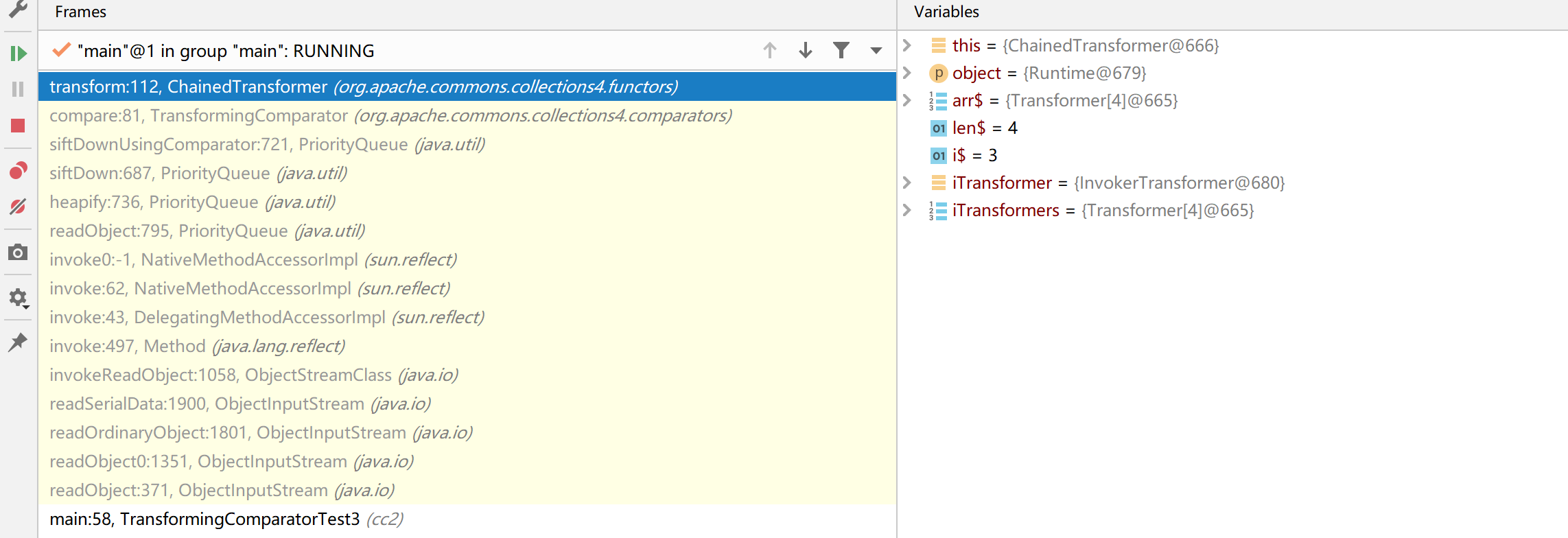Select frame siftDownUsingComparator:721, PriorityQueue
The image size is (1568, 538).
[x=467, y=144]
